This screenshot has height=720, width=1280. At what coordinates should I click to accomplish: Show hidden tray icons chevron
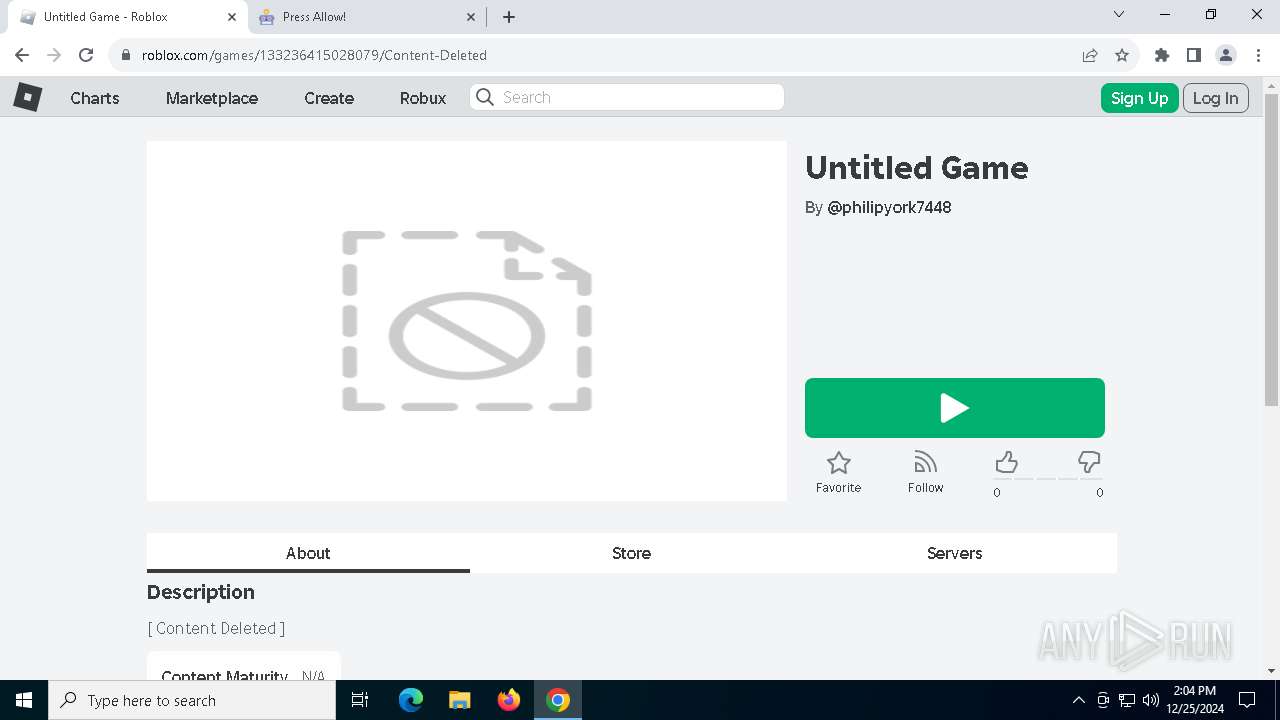1078,700
